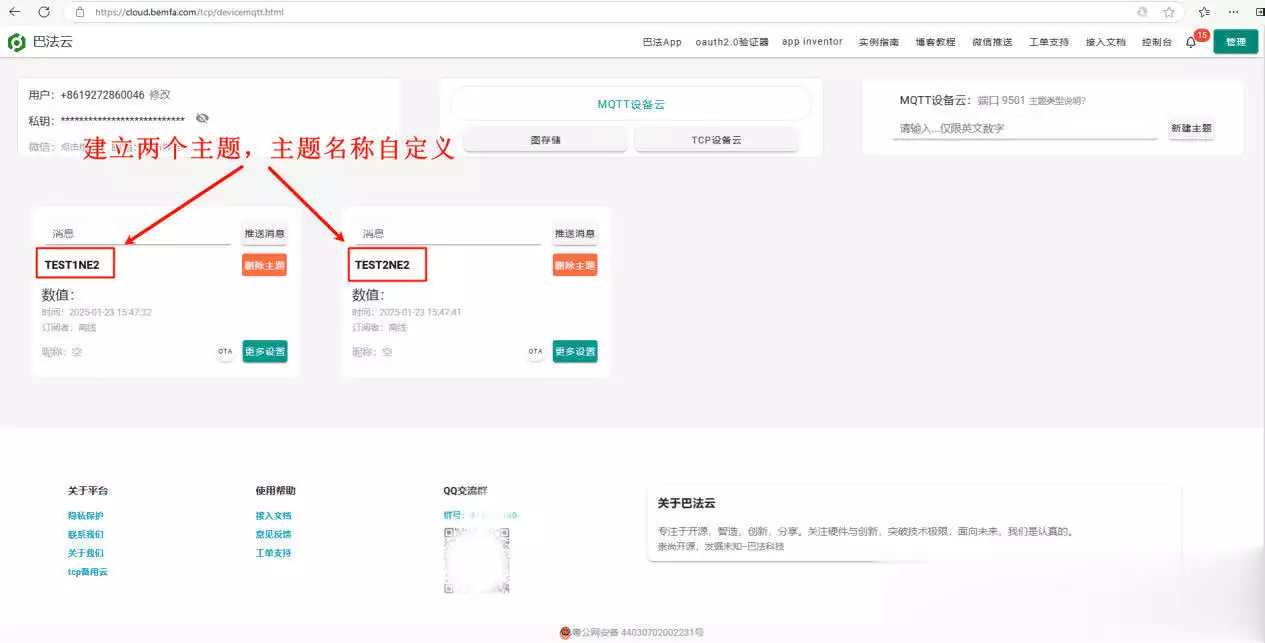Switch to the TCP设备云 tab
The height and width of the screenshot is (643, 1265).
pos(716,140)
